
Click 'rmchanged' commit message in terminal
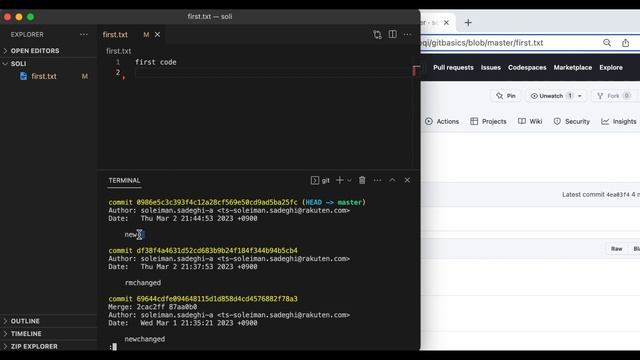(143, 283)
